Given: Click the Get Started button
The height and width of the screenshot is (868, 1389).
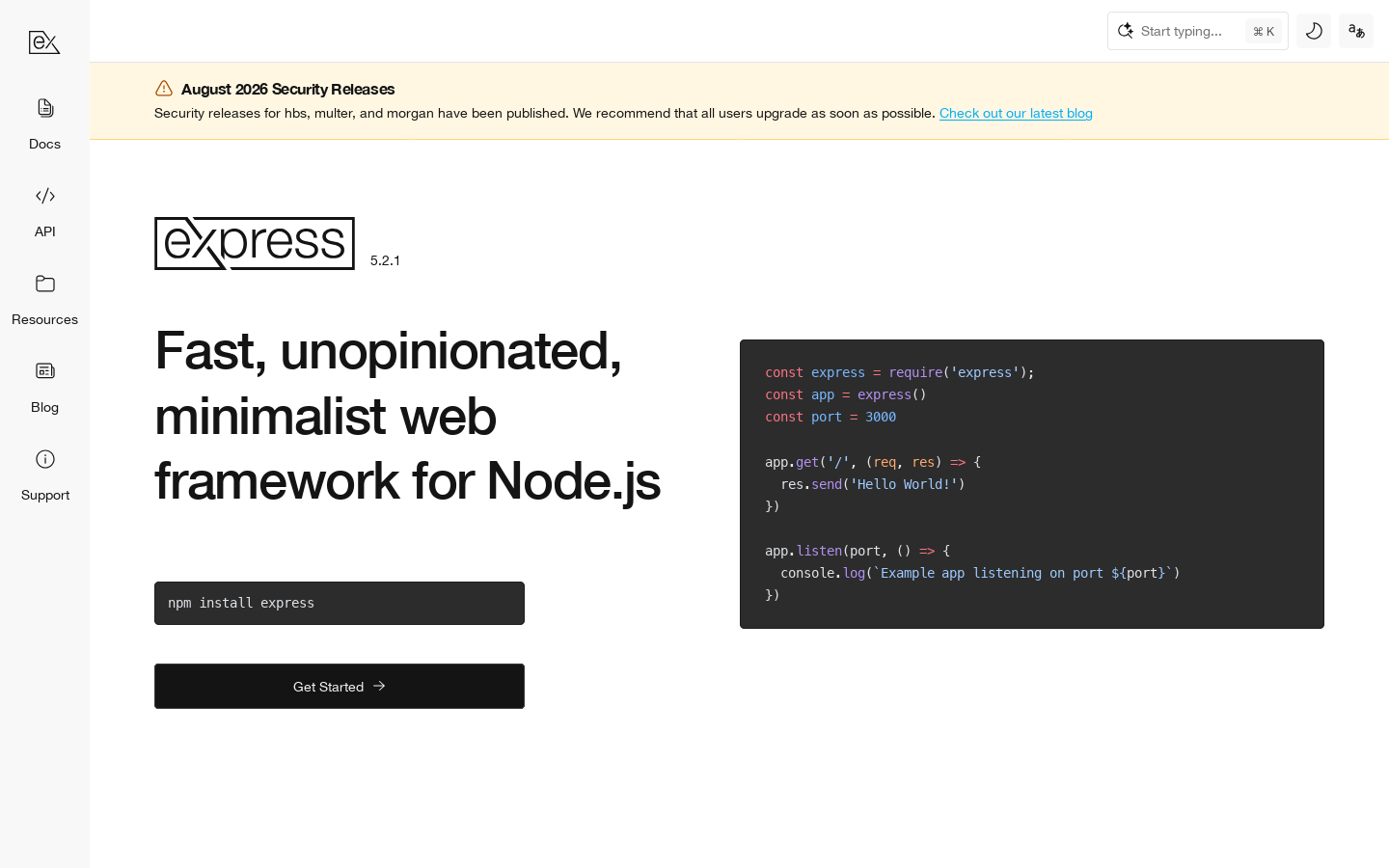Looking at the screenshot, I should point(340,686).
